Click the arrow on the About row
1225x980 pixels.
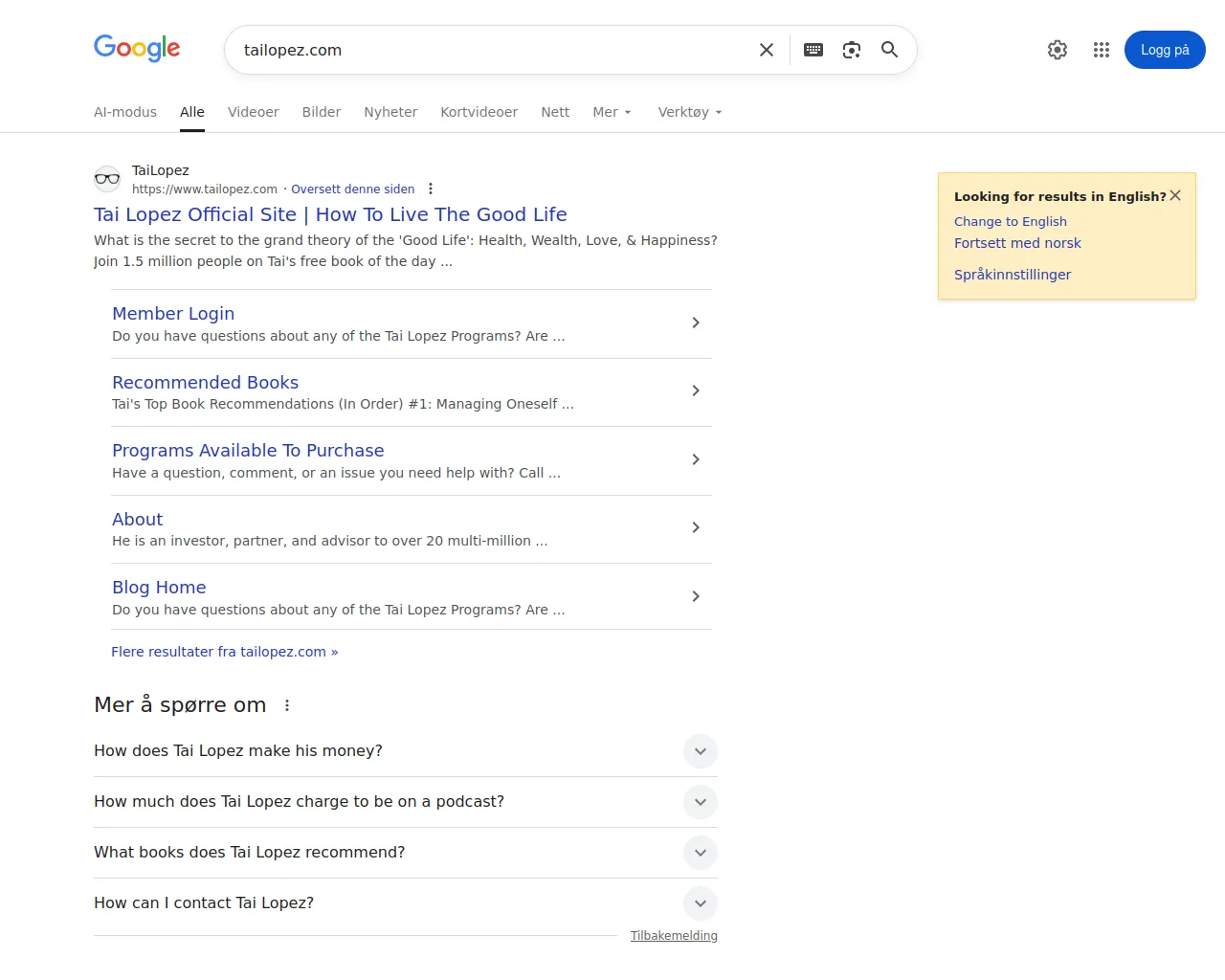pyautogui.click(x=696, y=527)
